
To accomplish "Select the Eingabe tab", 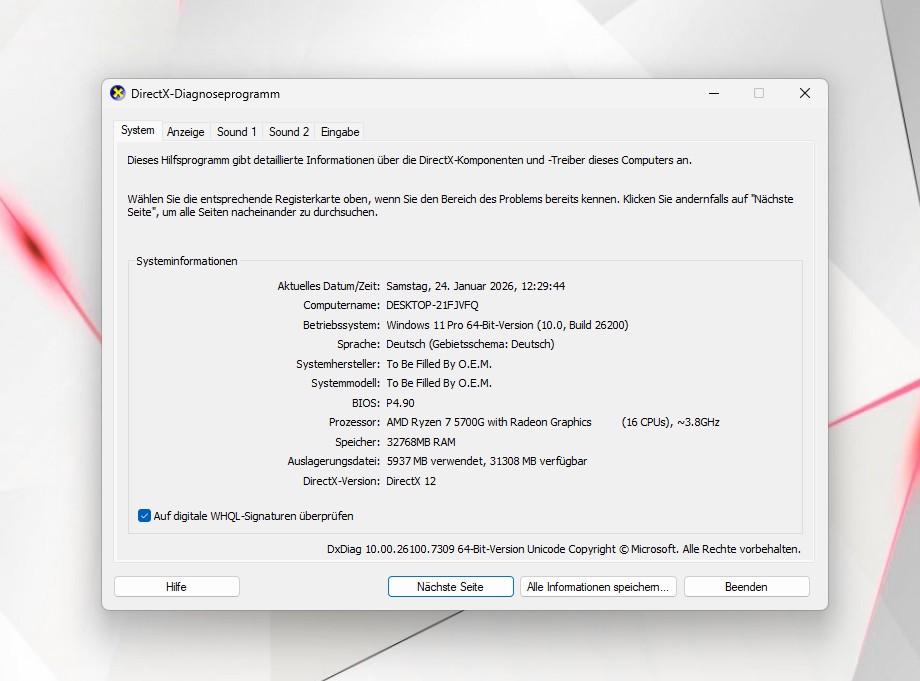I will (x=340, y=132).
